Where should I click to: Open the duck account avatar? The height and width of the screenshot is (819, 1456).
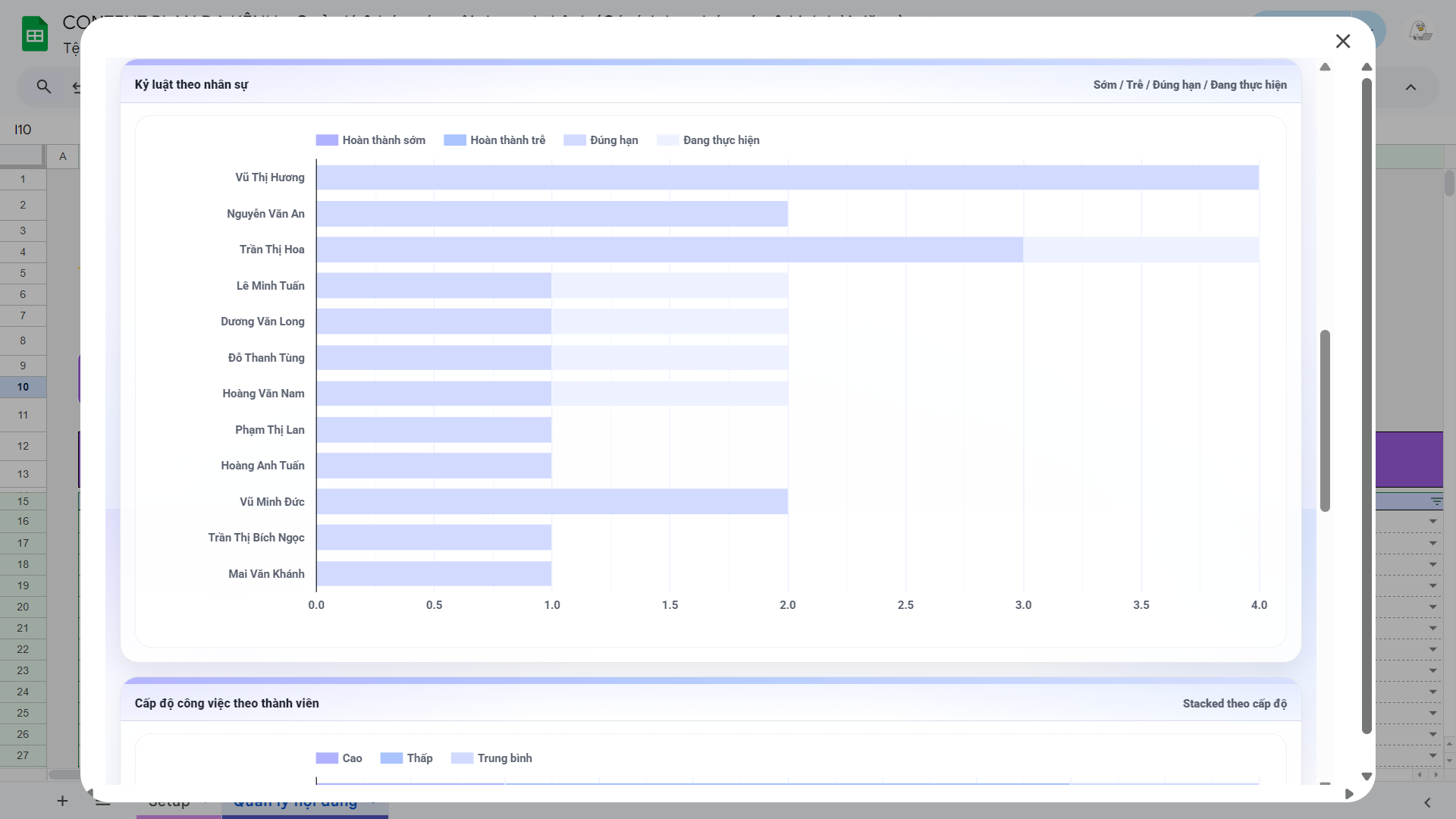tap(1420, 32)
